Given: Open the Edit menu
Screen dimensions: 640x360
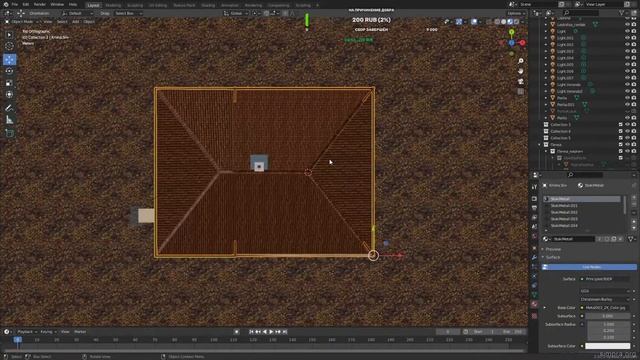Looking at the screenshot, I should click(26, 4).
